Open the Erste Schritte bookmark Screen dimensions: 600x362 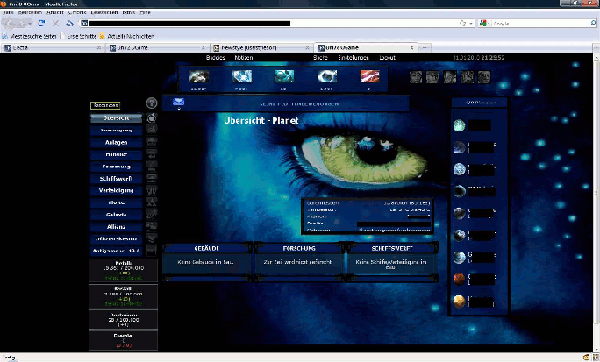(x=79, y=36)
